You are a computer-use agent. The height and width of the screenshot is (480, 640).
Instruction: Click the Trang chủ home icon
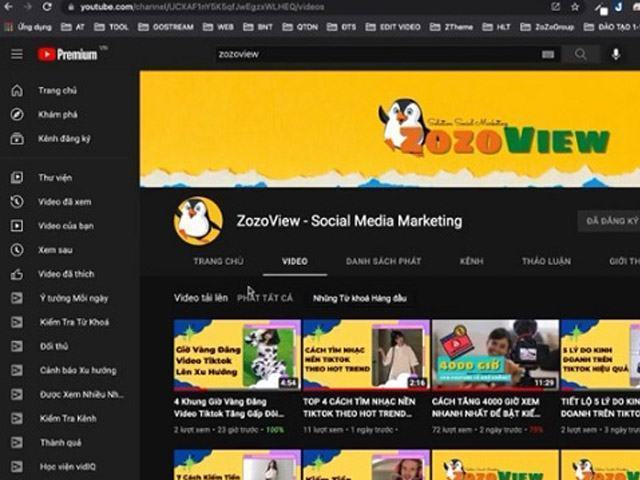tap(17, 90)
